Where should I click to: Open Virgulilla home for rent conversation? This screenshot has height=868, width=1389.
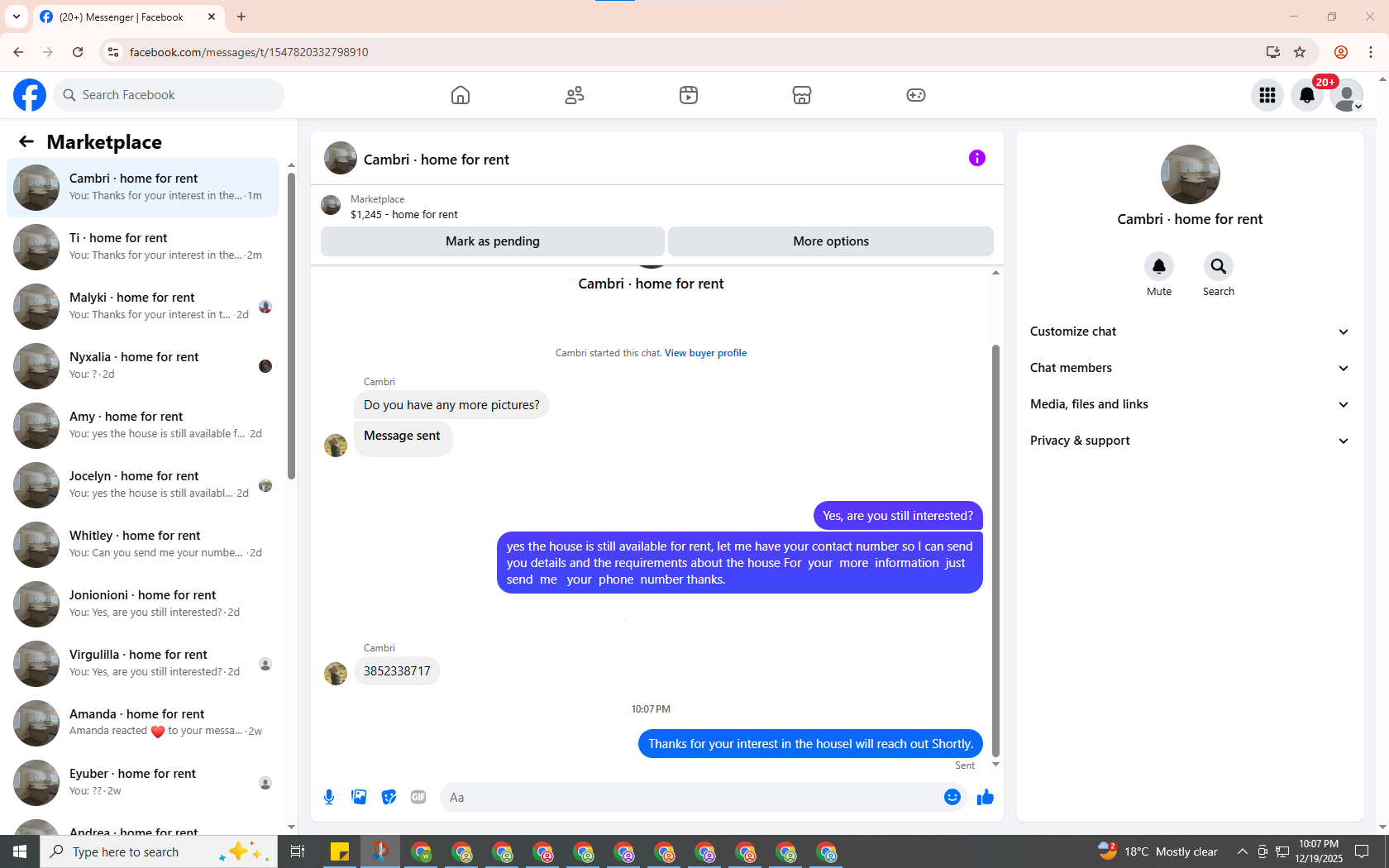(x=143, y=664)
